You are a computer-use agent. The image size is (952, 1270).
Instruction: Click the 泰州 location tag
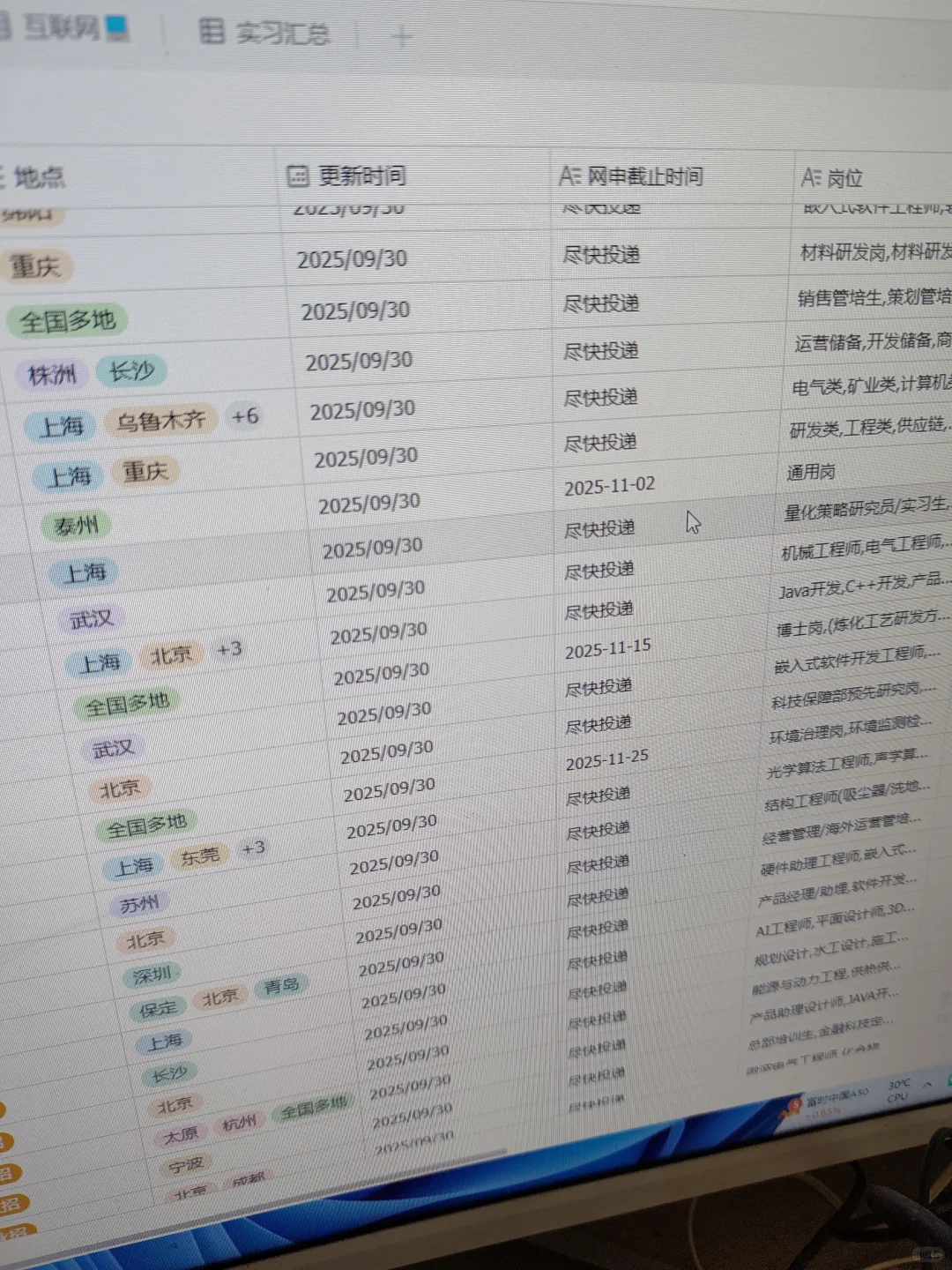pos(77,526)
